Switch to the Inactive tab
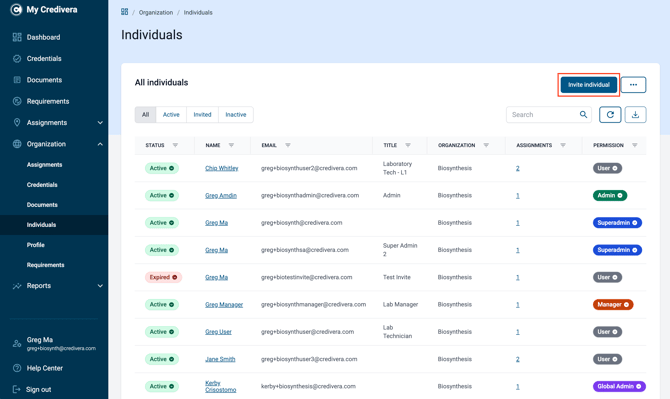The width and height of the screenshot is (670, 399). (x=236, y=114)
